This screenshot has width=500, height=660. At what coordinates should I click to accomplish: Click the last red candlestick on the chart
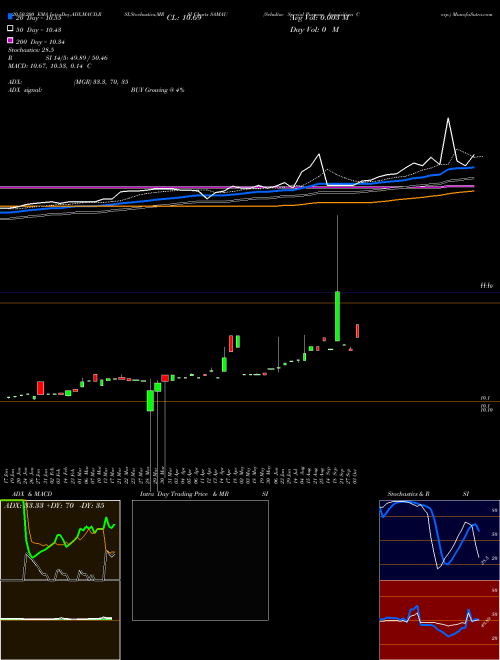[x=357, y=331]
